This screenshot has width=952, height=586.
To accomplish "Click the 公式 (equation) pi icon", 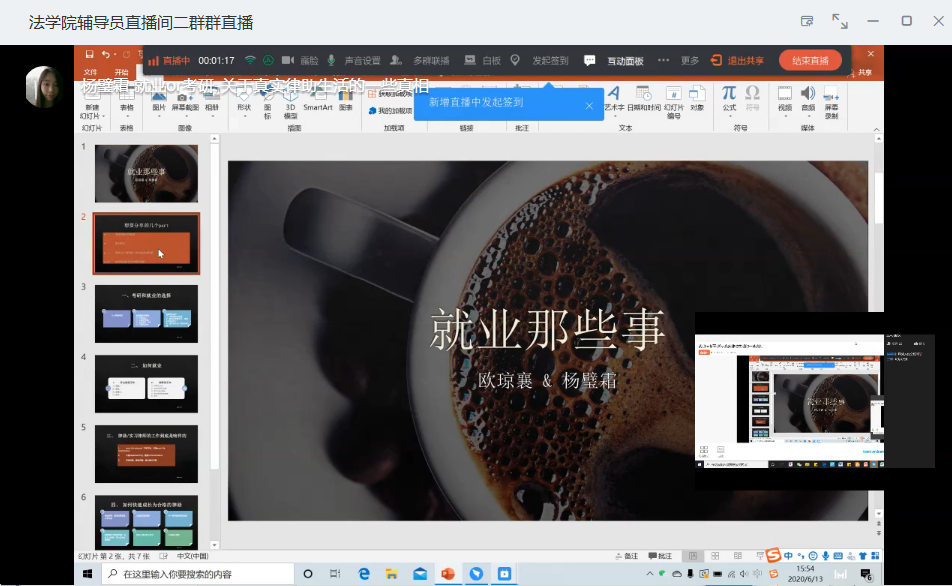I will pyautogui.click(x=729, y=98).
